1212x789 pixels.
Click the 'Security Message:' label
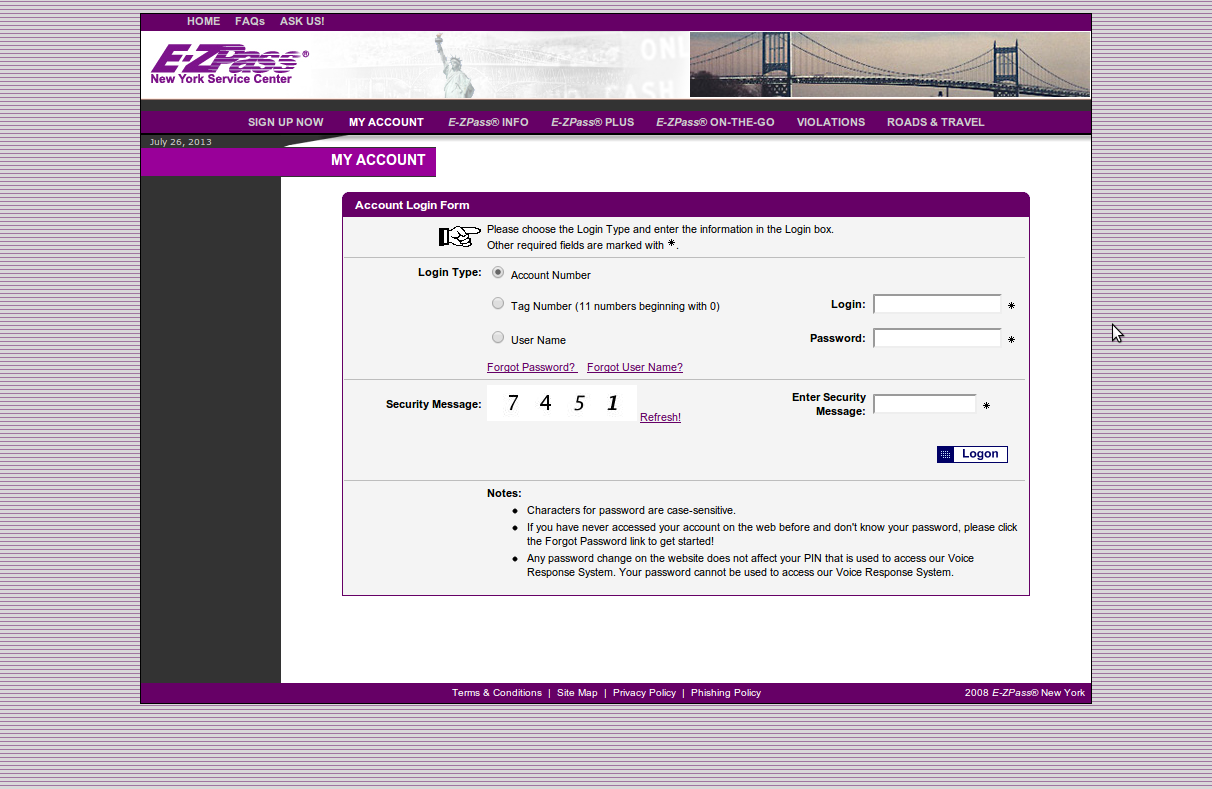(434, 404)
